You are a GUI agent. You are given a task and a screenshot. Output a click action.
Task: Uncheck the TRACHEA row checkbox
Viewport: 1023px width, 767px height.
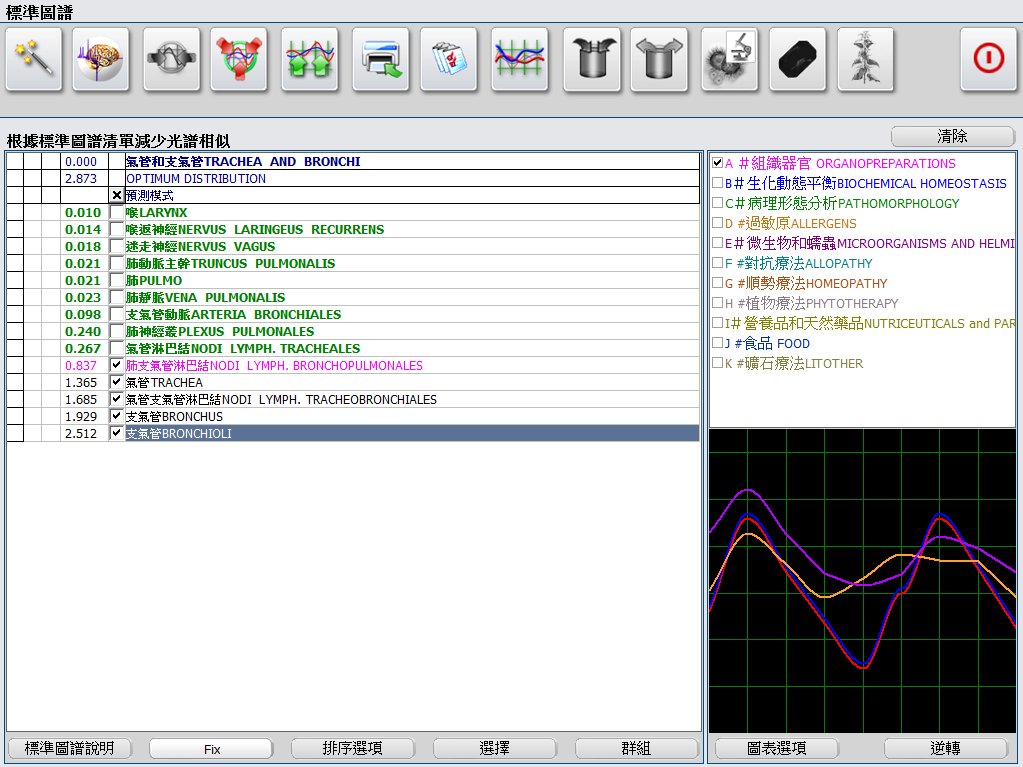117,383
